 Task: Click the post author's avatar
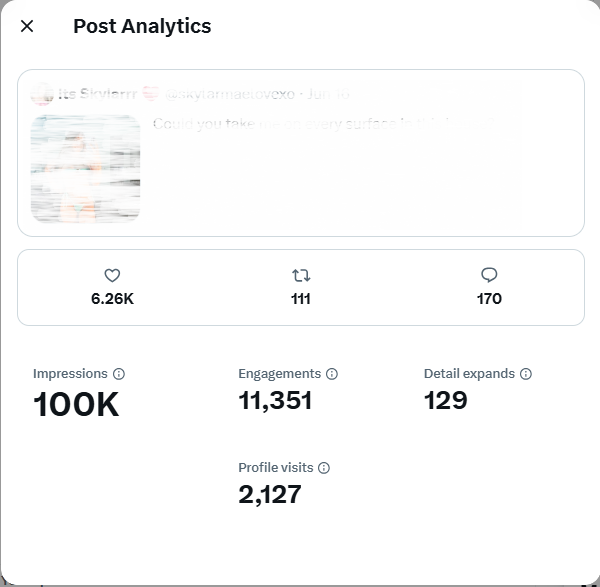[42, 94]
